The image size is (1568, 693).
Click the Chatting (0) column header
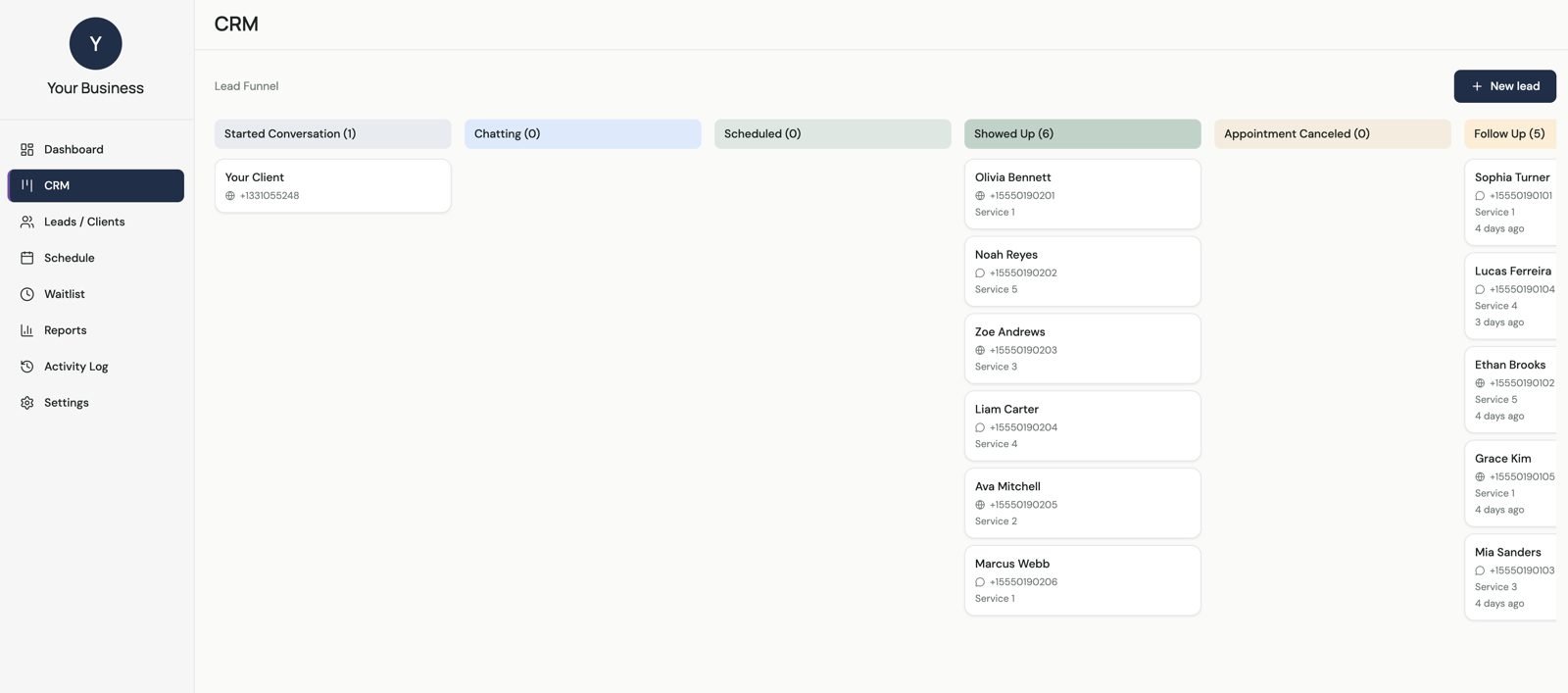(x=583, y=134)
